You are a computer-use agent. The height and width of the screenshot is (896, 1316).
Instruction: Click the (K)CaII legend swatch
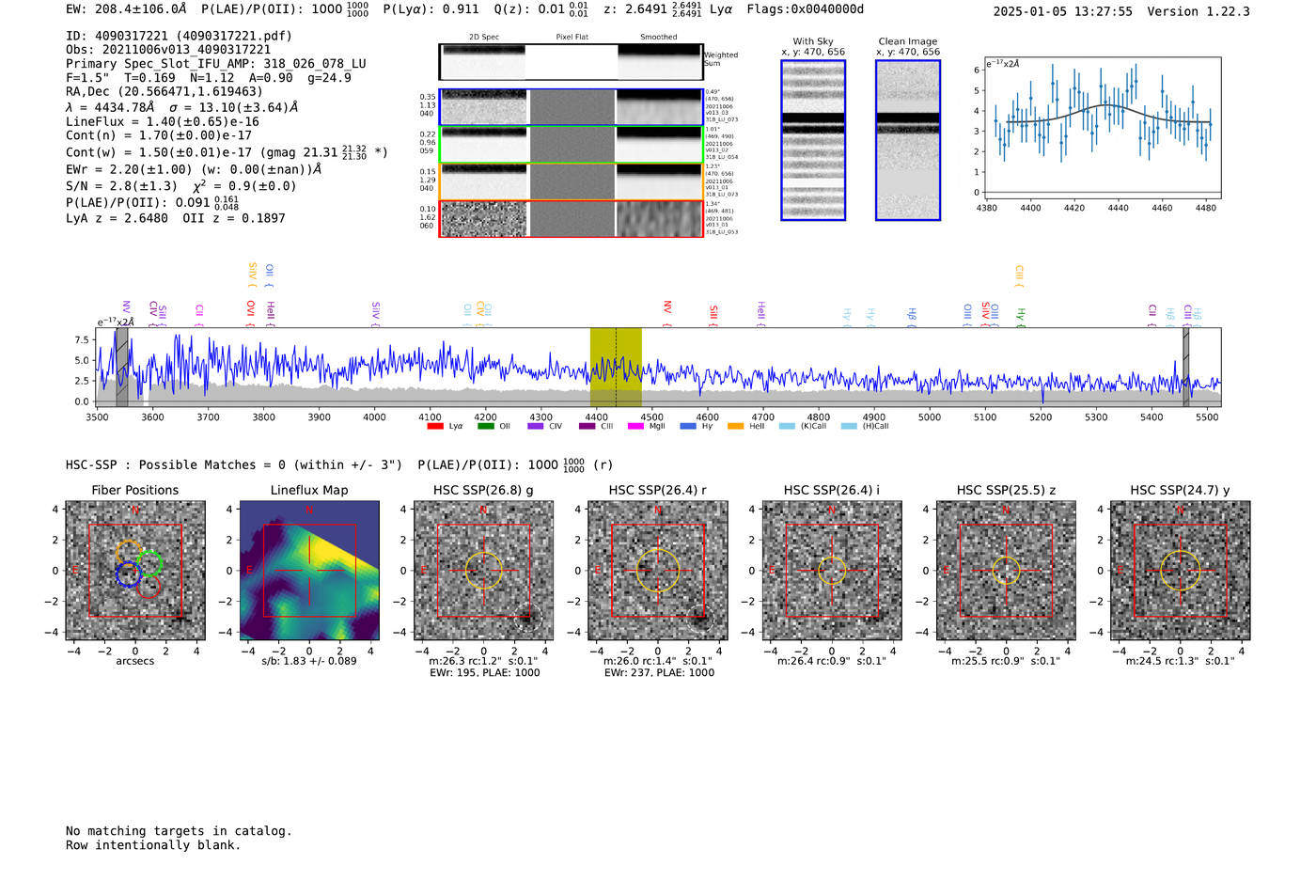pos(787,426)
